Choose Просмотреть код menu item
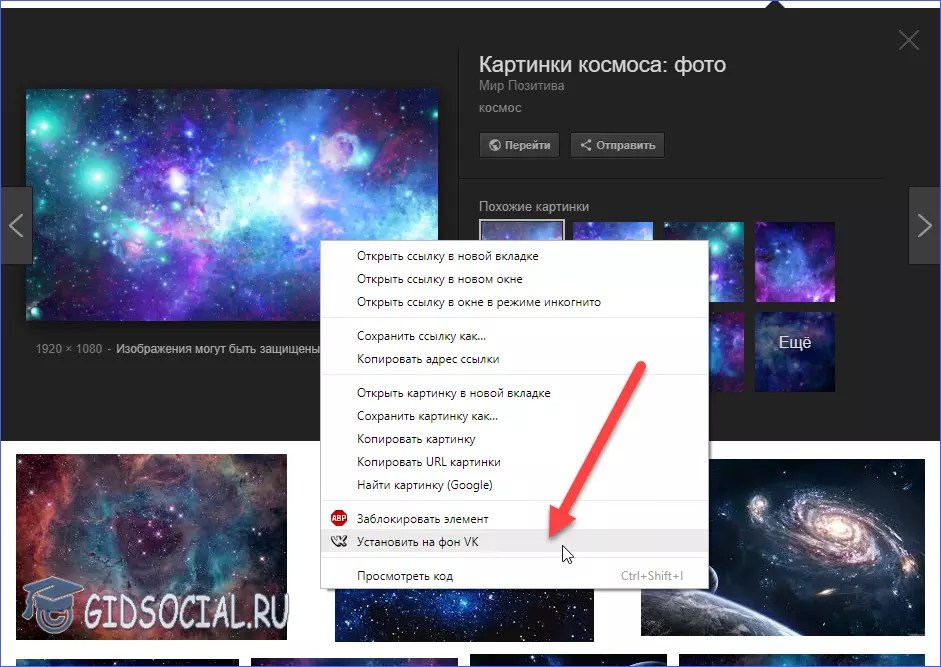 point(404,576)
